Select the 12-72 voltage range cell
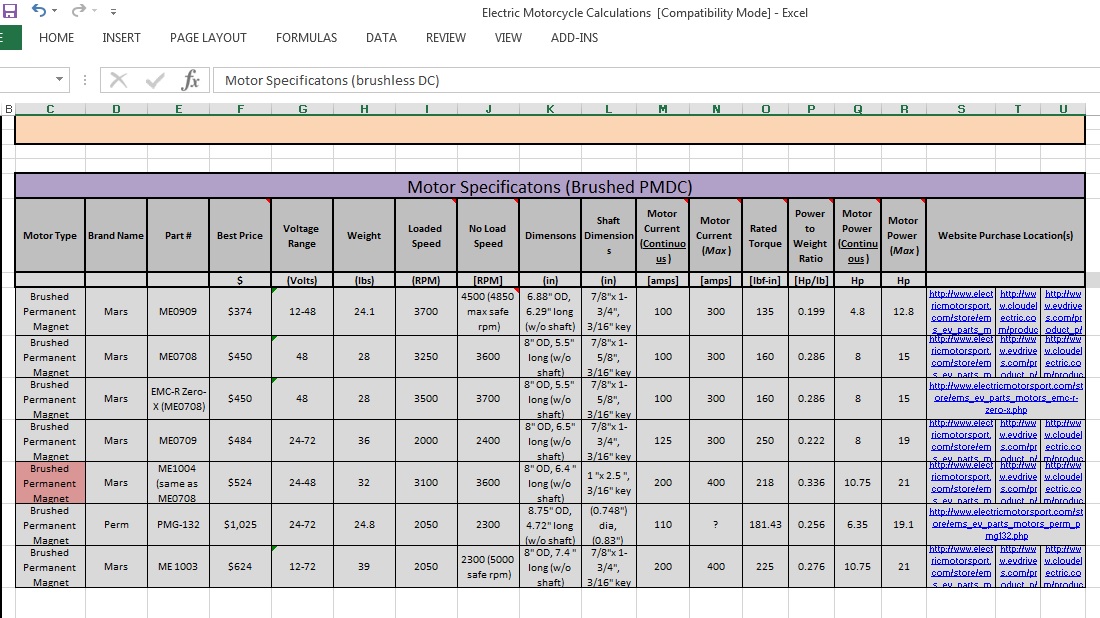The height and width of the screenshot is (618, 1100). tap(302, 567)
